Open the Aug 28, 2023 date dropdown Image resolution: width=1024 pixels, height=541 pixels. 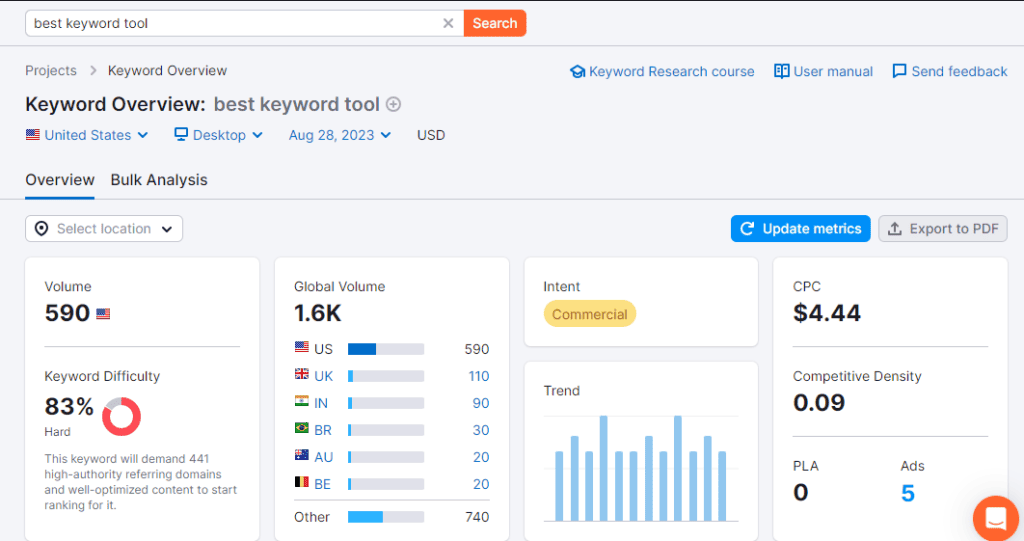click(x=340, y=135)
